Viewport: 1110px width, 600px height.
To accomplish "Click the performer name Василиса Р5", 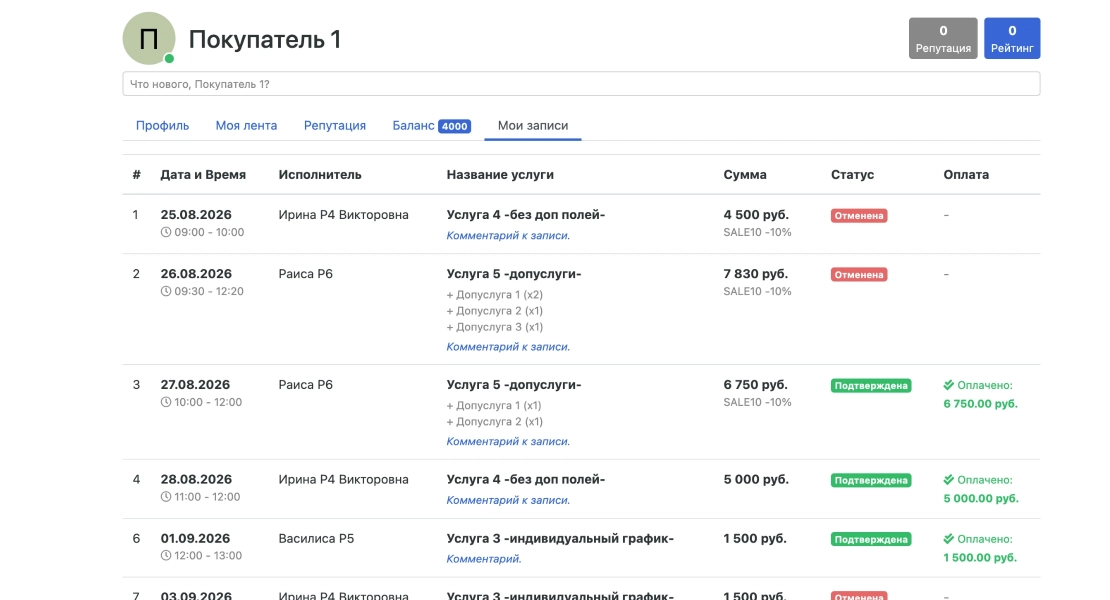I will 316,538.
